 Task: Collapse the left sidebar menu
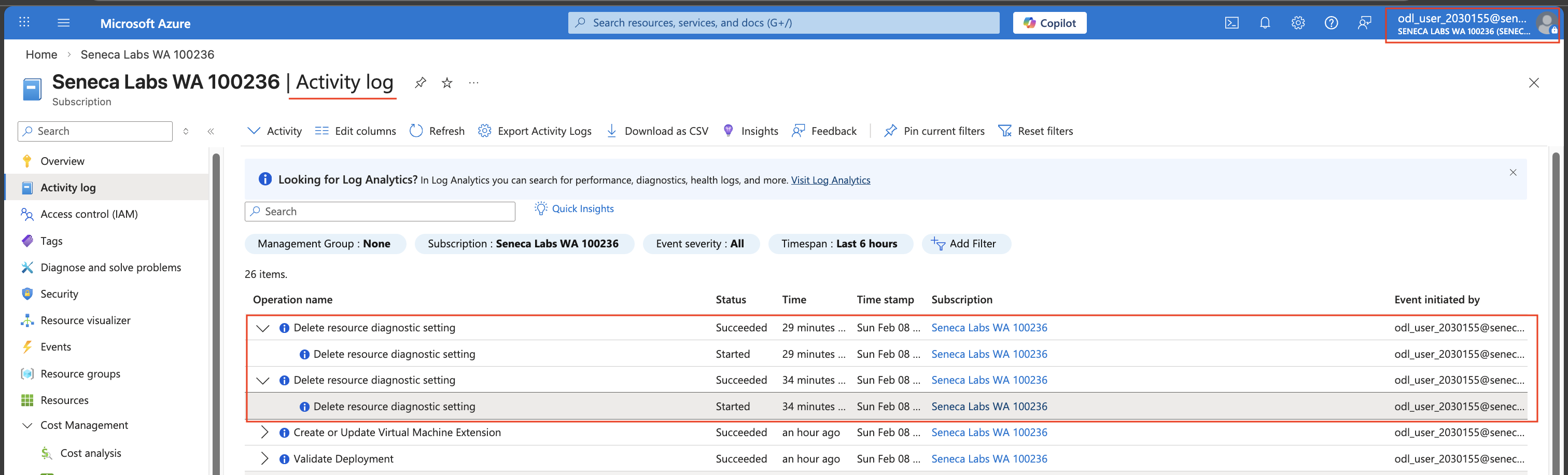[x=211, y=131]
